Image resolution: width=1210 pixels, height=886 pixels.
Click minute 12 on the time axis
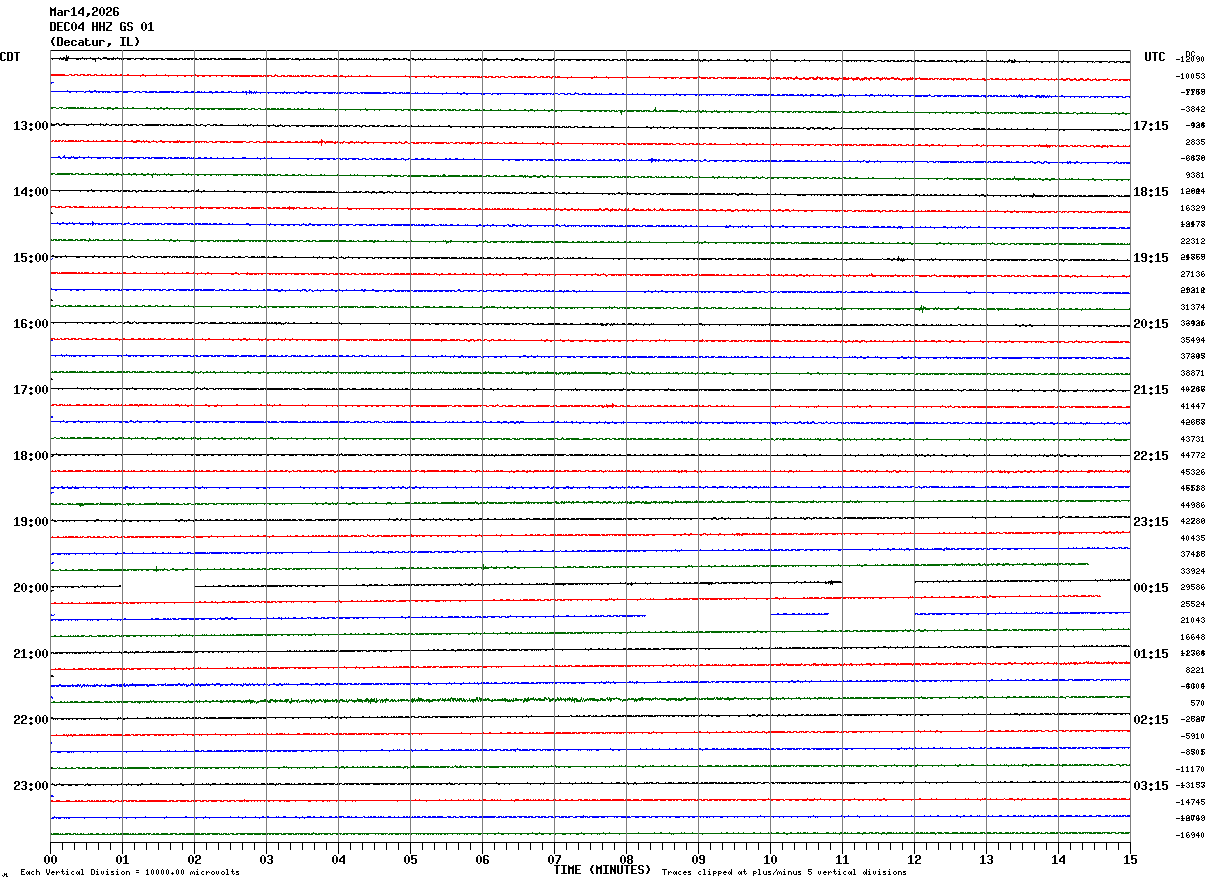pos(914,858)
